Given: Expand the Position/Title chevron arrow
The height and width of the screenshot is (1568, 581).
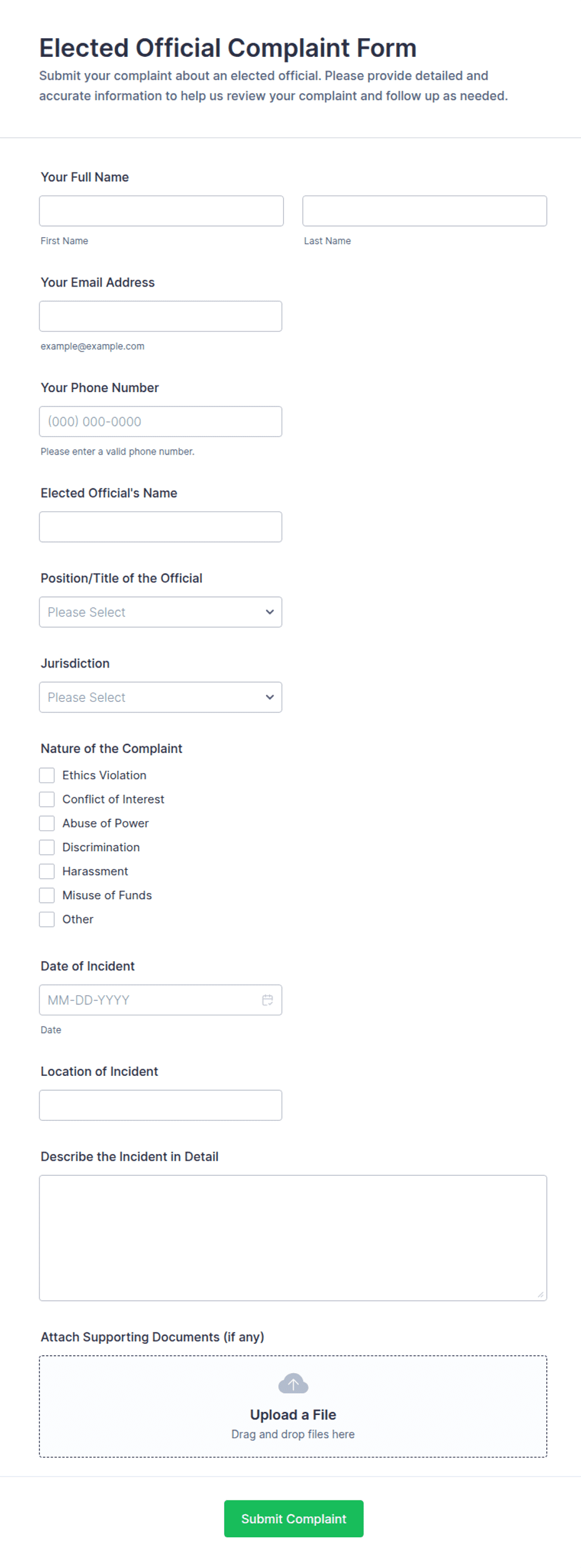Looking at the screenshot, I should pos(269,612).
